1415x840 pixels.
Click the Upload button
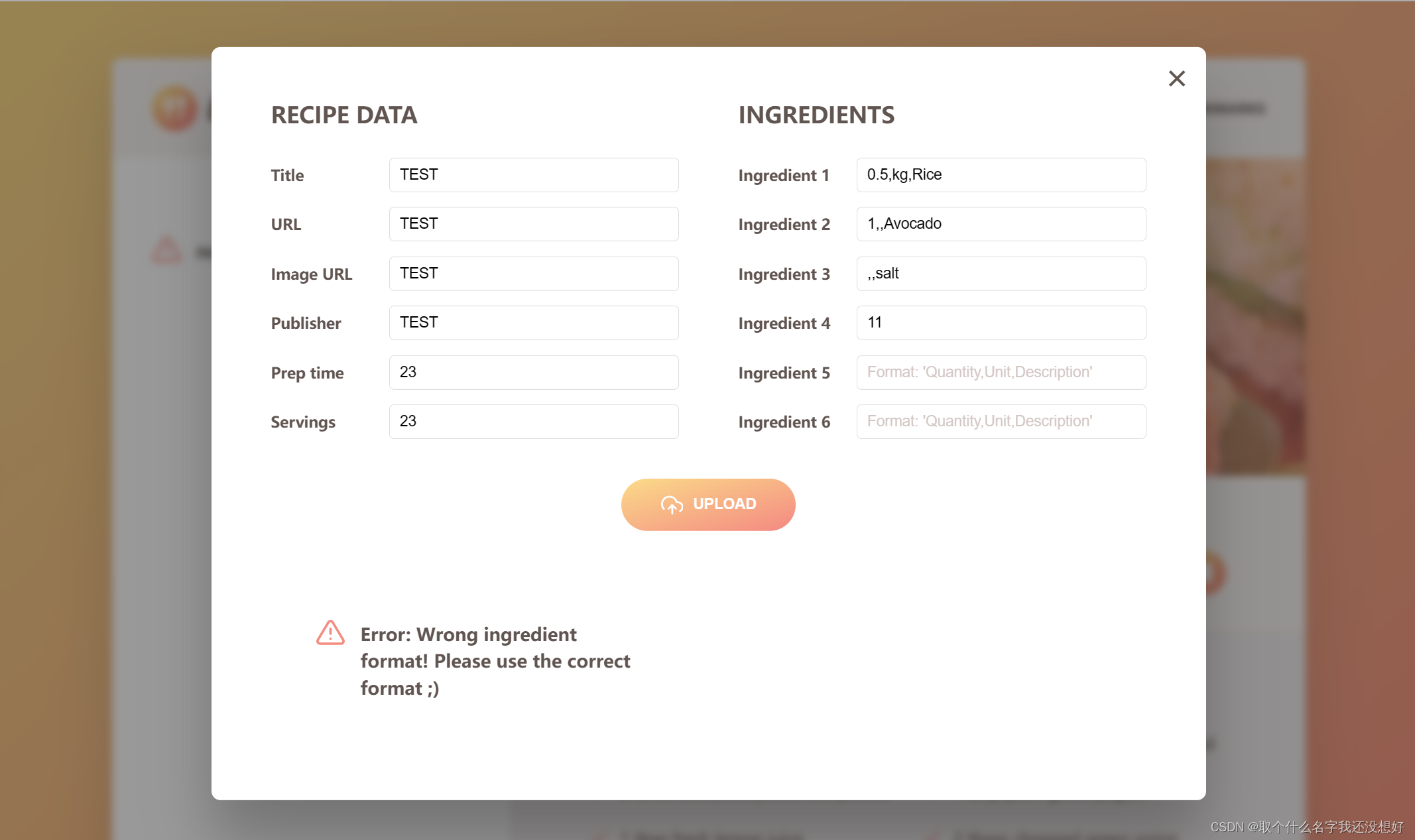pos(708,504)
